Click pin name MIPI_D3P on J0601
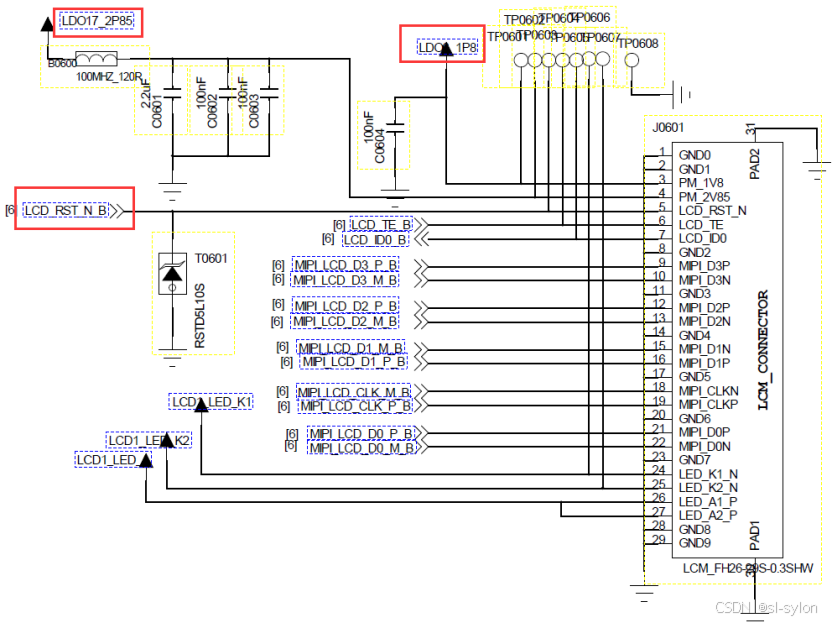Image resolution: width=833 pixels, height=623 pixels. [x=704, y=266]
